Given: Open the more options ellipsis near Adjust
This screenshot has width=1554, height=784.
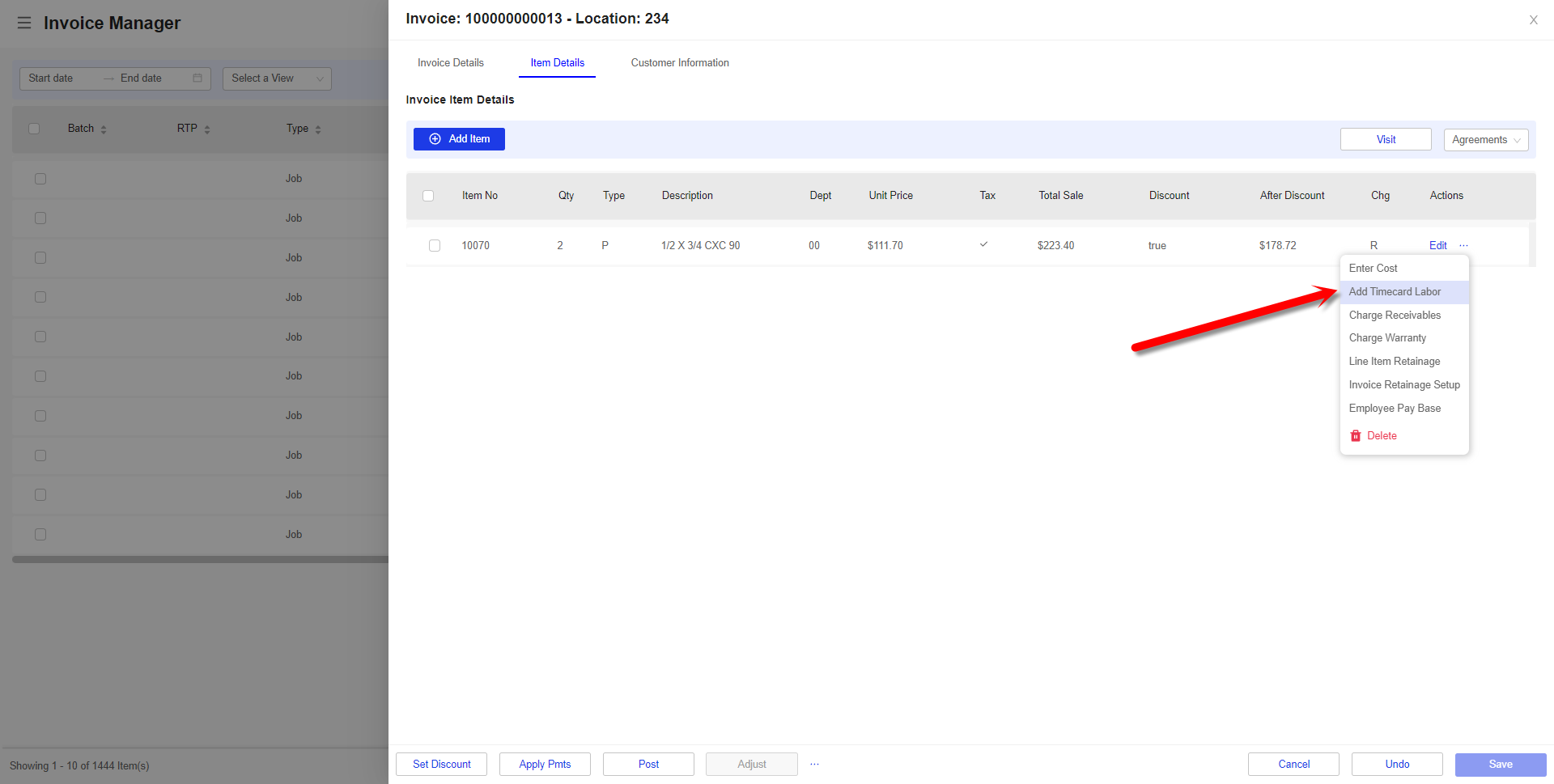Looking at the screenshot, I should (814, 764).
